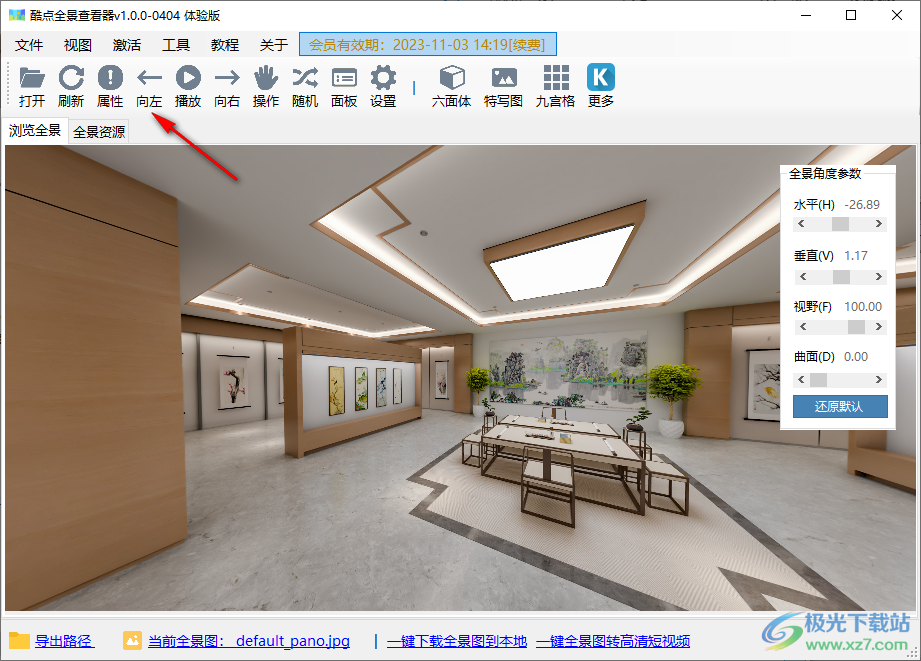The width and height of the screenshot is (921, 661).
Task: Click the app icon in the title bar
Action: [17, 15]
